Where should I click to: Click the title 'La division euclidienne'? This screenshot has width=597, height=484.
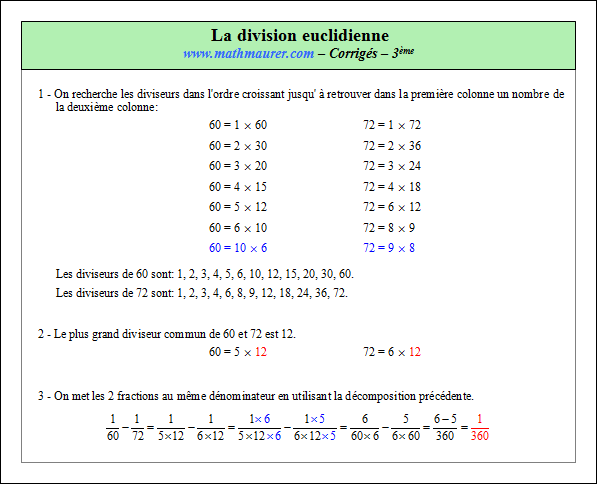(x=300, y=35)
